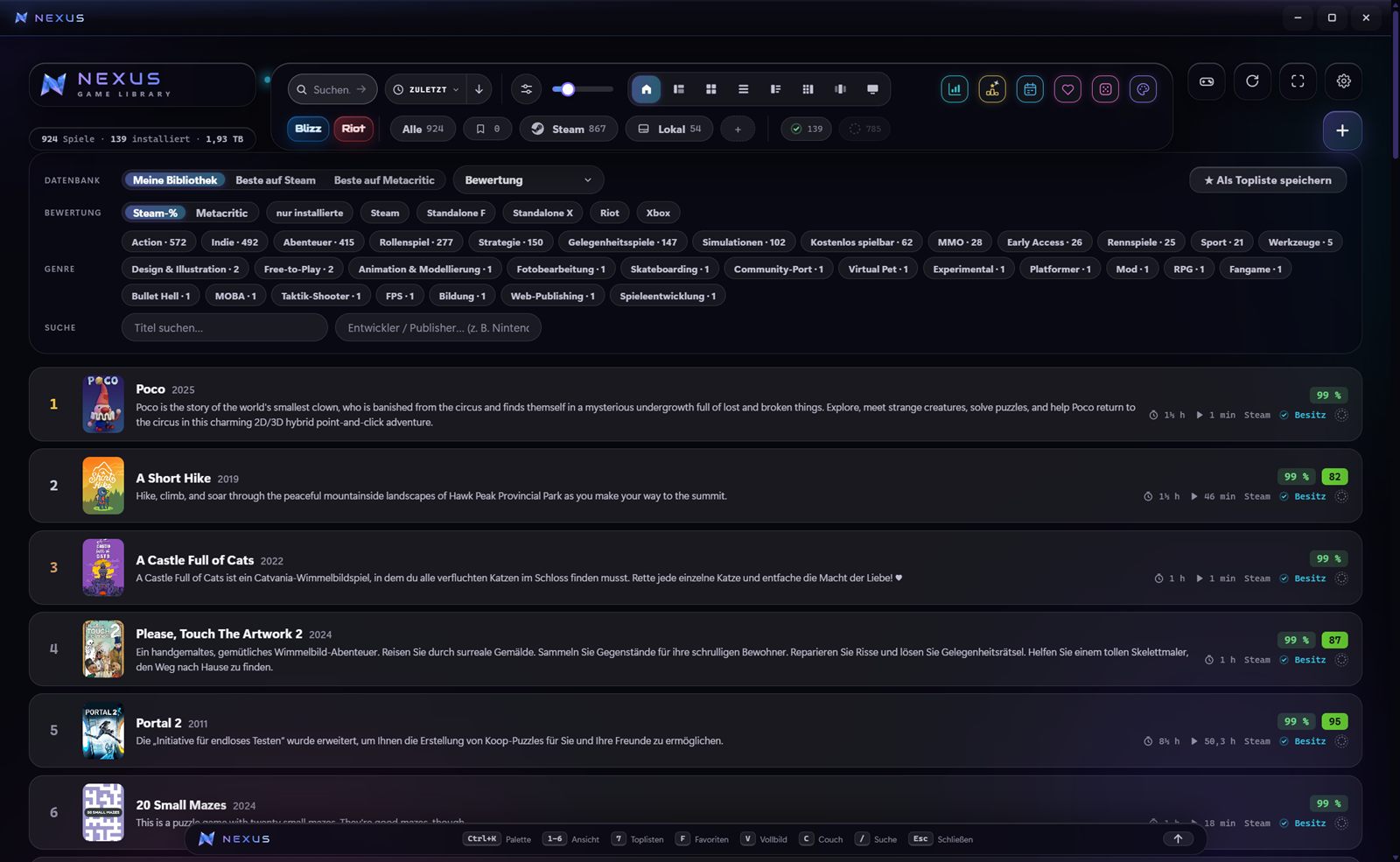Open the Bewertung dropdown
1400x862 pixels.
[x=528, y=180]
